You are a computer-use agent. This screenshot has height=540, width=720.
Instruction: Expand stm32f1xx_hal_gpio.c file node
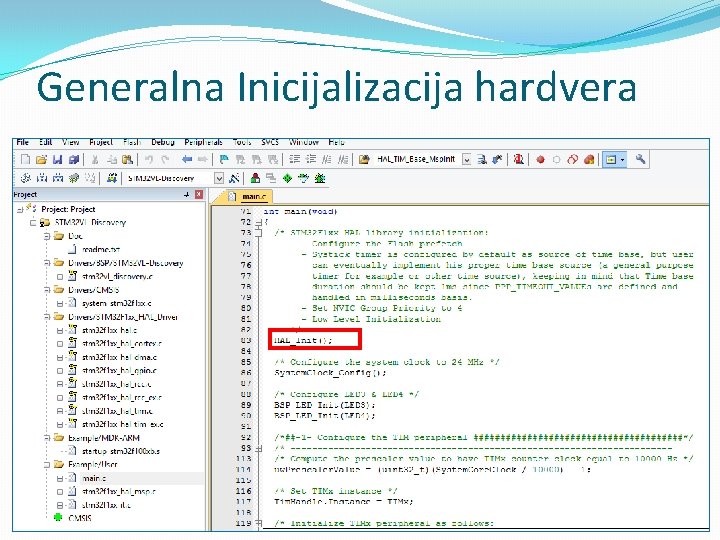click(60, 371)
